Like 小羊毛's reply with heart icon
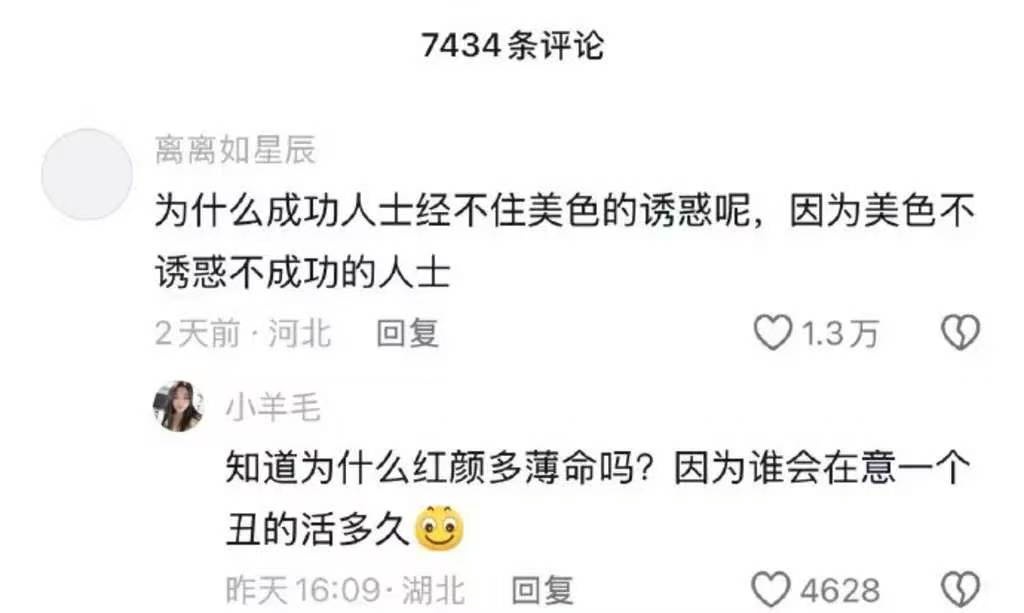Image resolution: width=1024 pixels, height=613 pixels. (x=771, y=589)
